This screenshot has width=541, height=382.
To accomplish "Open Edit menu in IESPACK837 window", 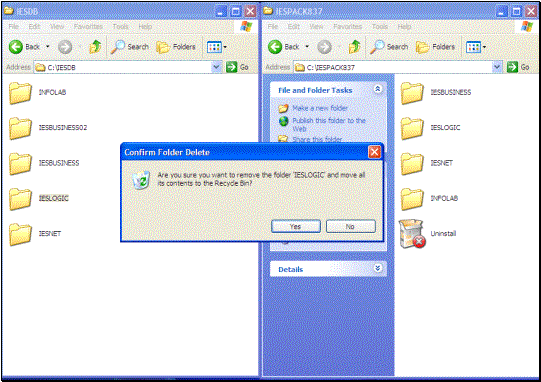I will point(294,27).
